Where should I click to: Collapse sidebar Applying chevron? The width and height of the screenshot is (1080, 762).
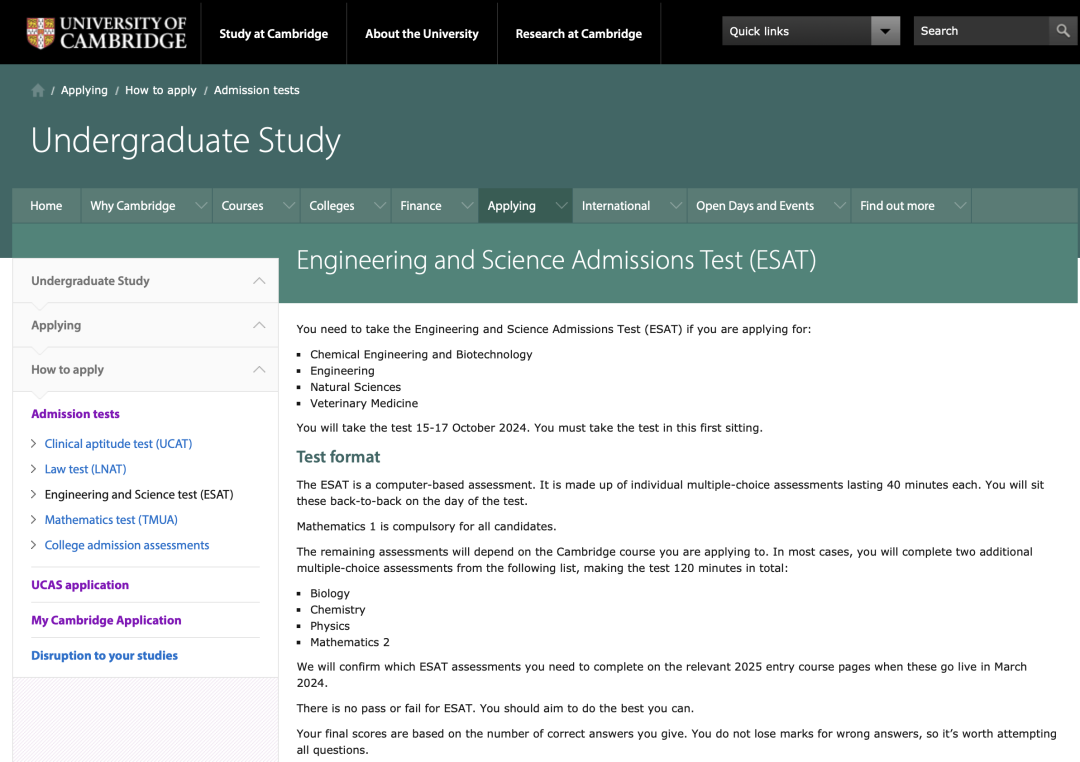coord(259,325)
